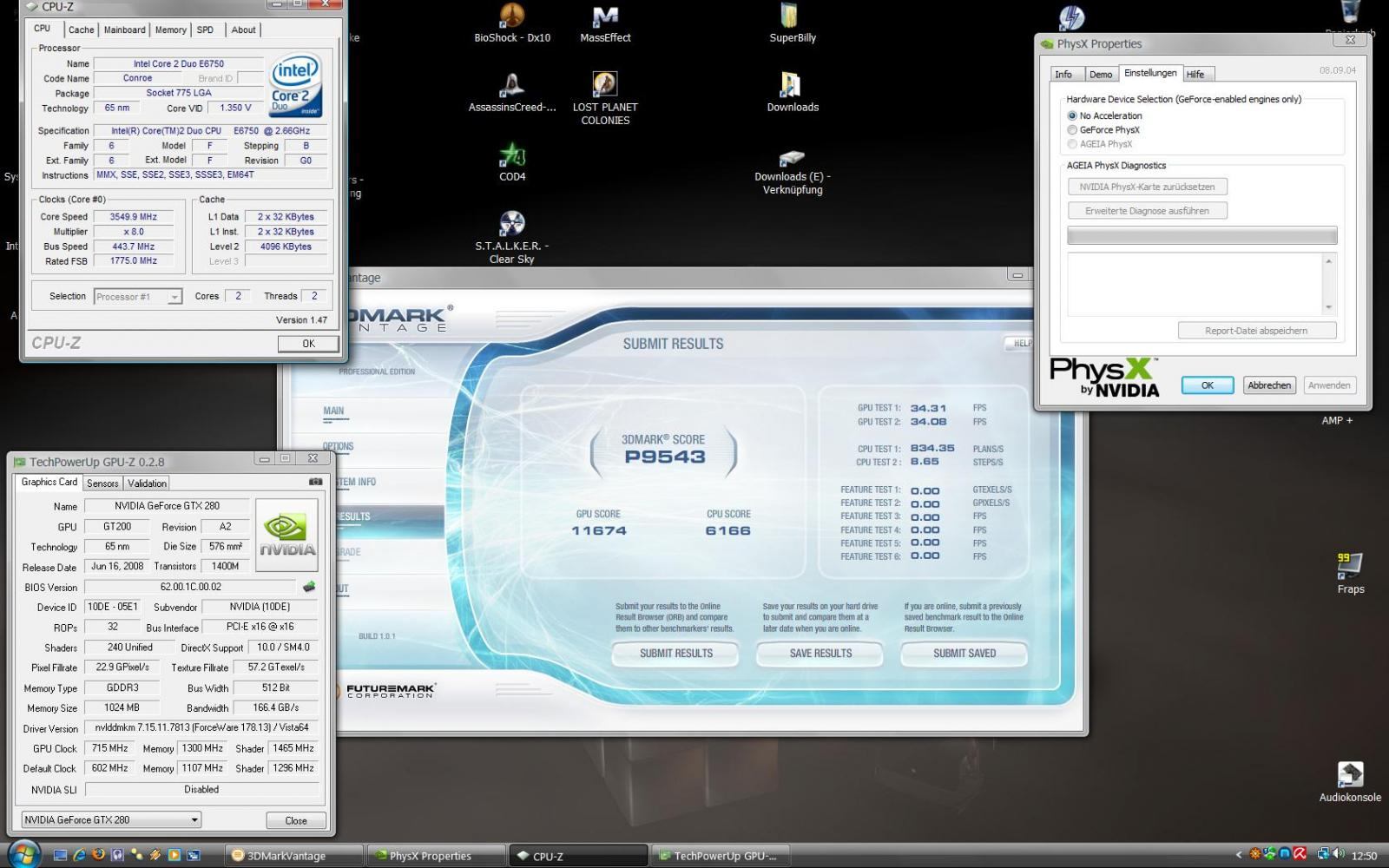
Task: Click Close button in GPU-Z
Action: tap(296, 820)
